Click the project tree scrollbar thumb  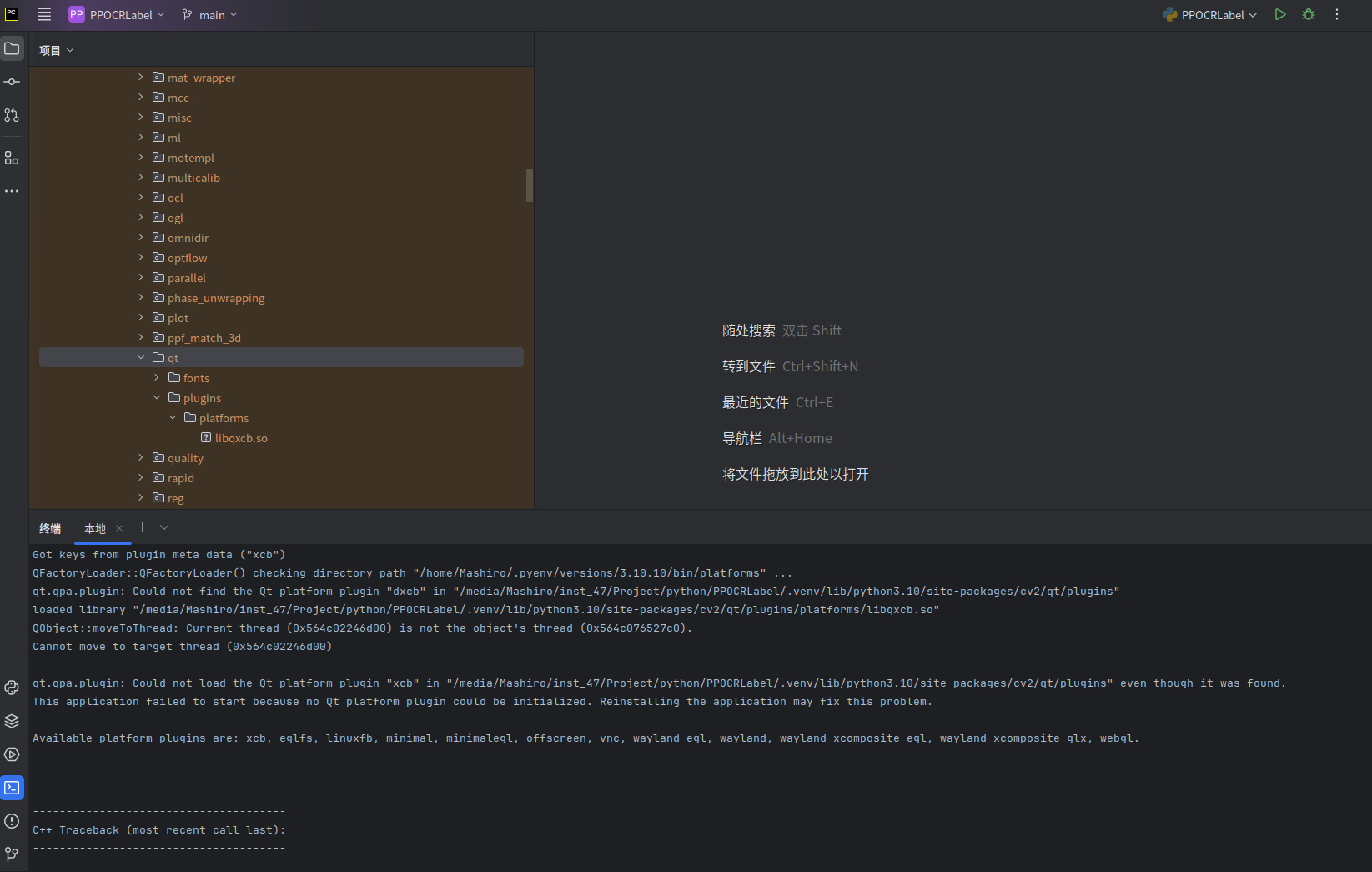tap(529, 185)
